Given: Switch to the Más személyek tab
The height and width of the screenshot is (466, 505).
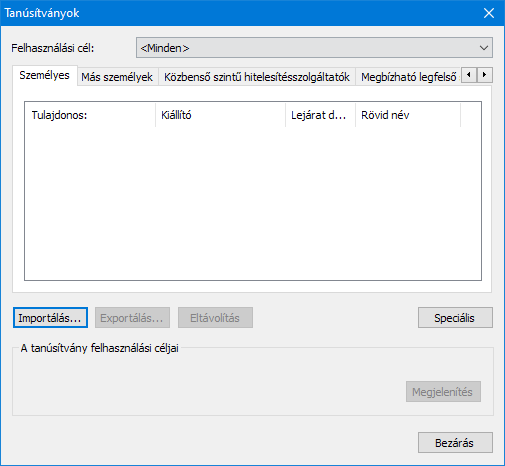Looking at the screenshot, I should pos(117,77).
